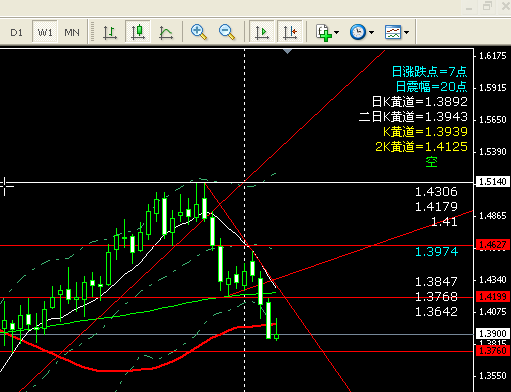Select the bar chart type icon

(x=110, y=32)
